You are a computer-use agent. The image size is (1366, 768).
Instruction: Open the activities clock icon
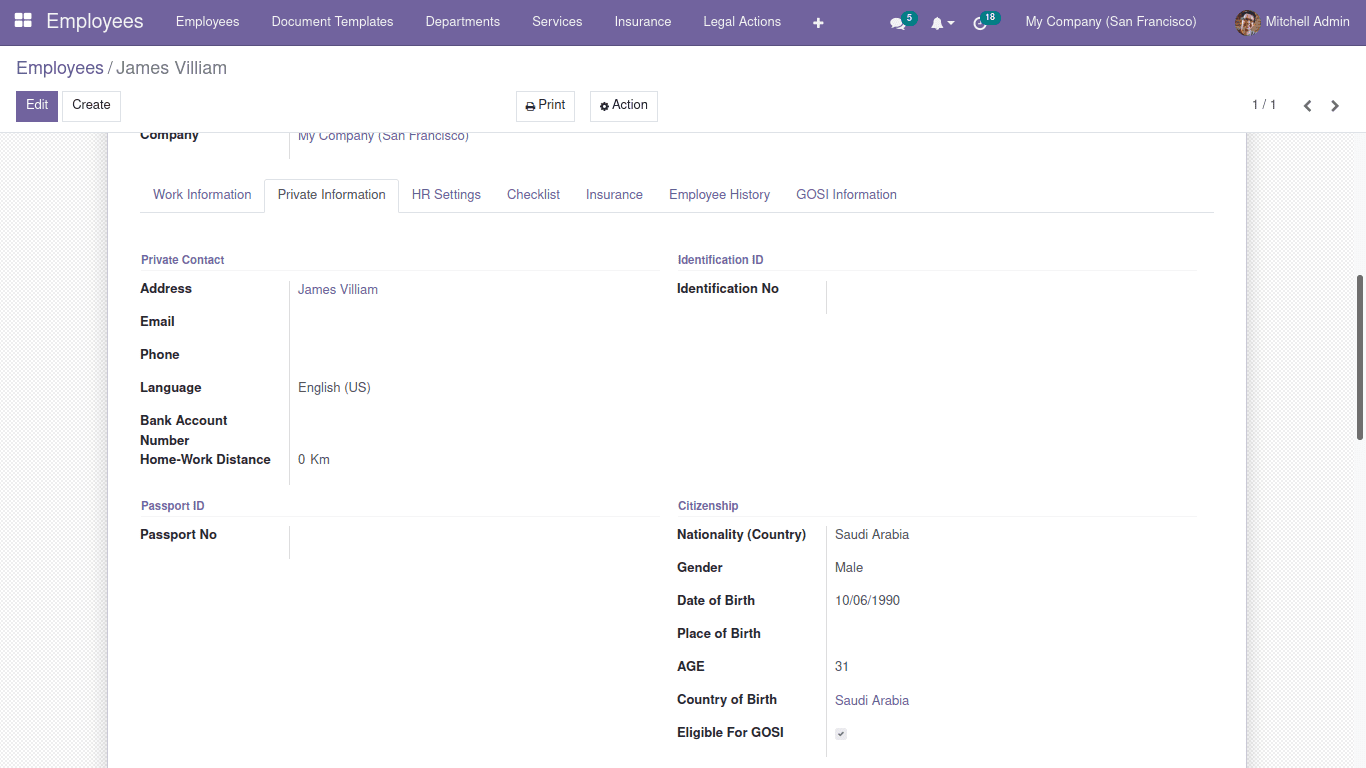(x=980, y=21)
